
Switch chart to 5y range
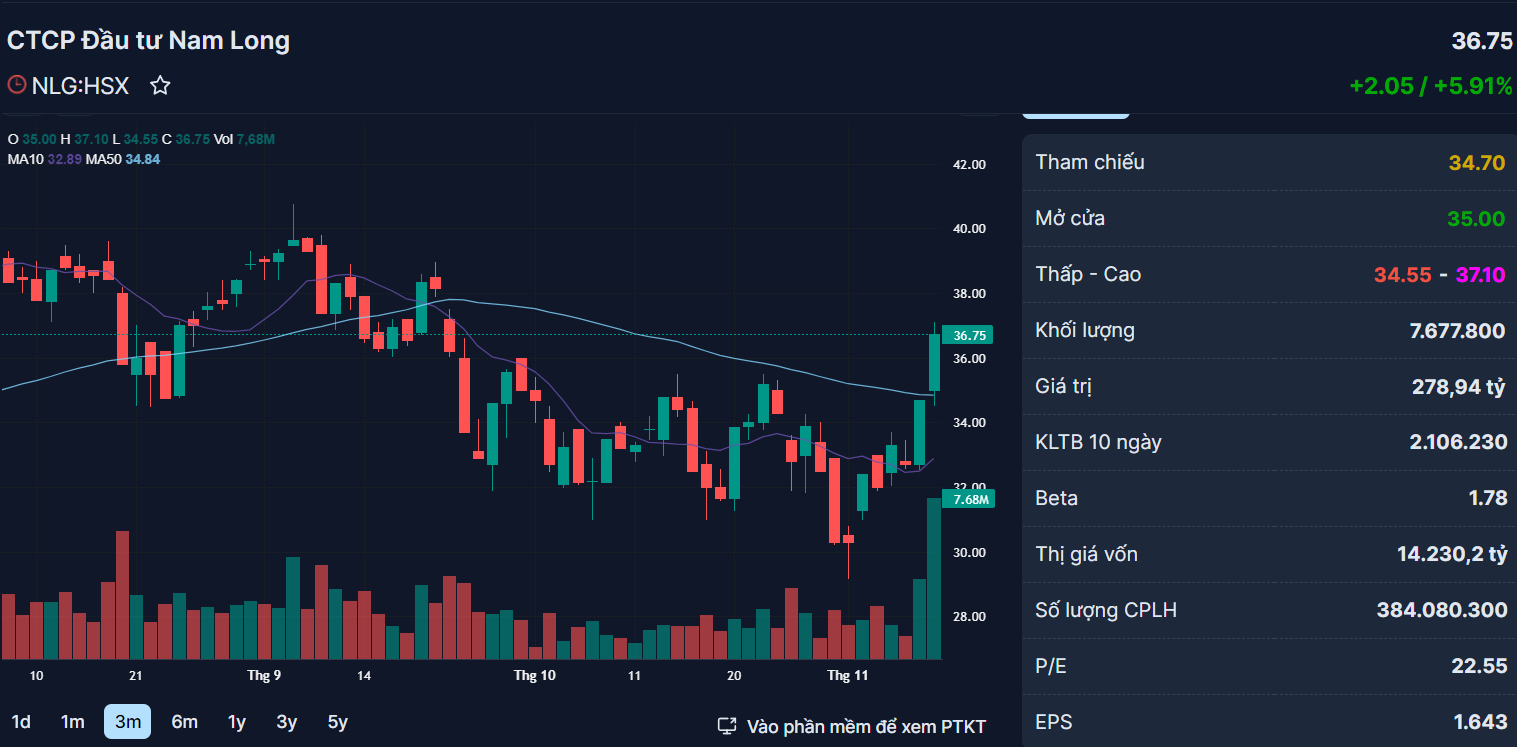click(x=338, y=722)
